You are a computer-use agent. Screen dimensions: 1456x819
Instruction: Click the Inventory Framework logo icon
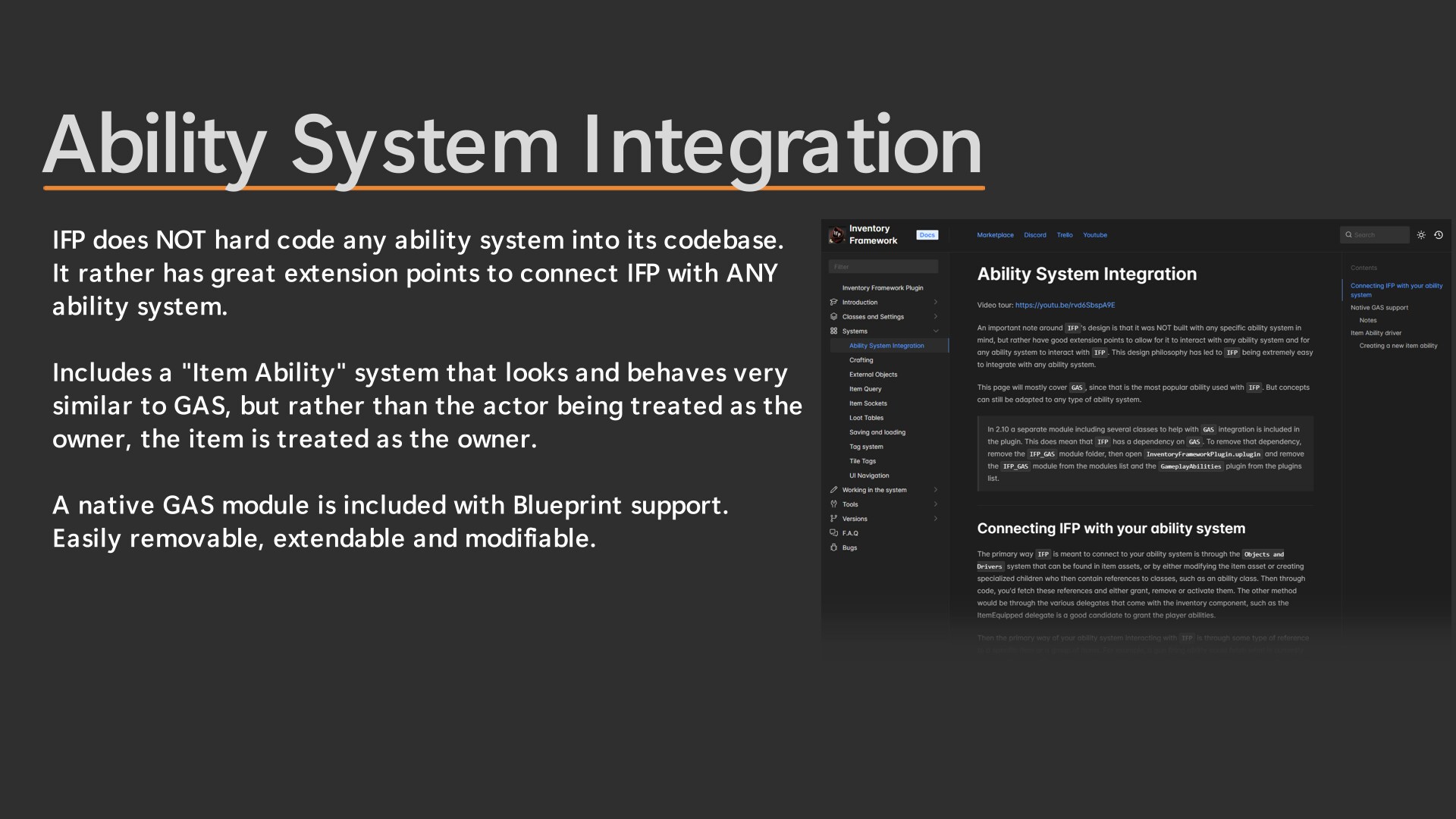[x=836, y=235]
